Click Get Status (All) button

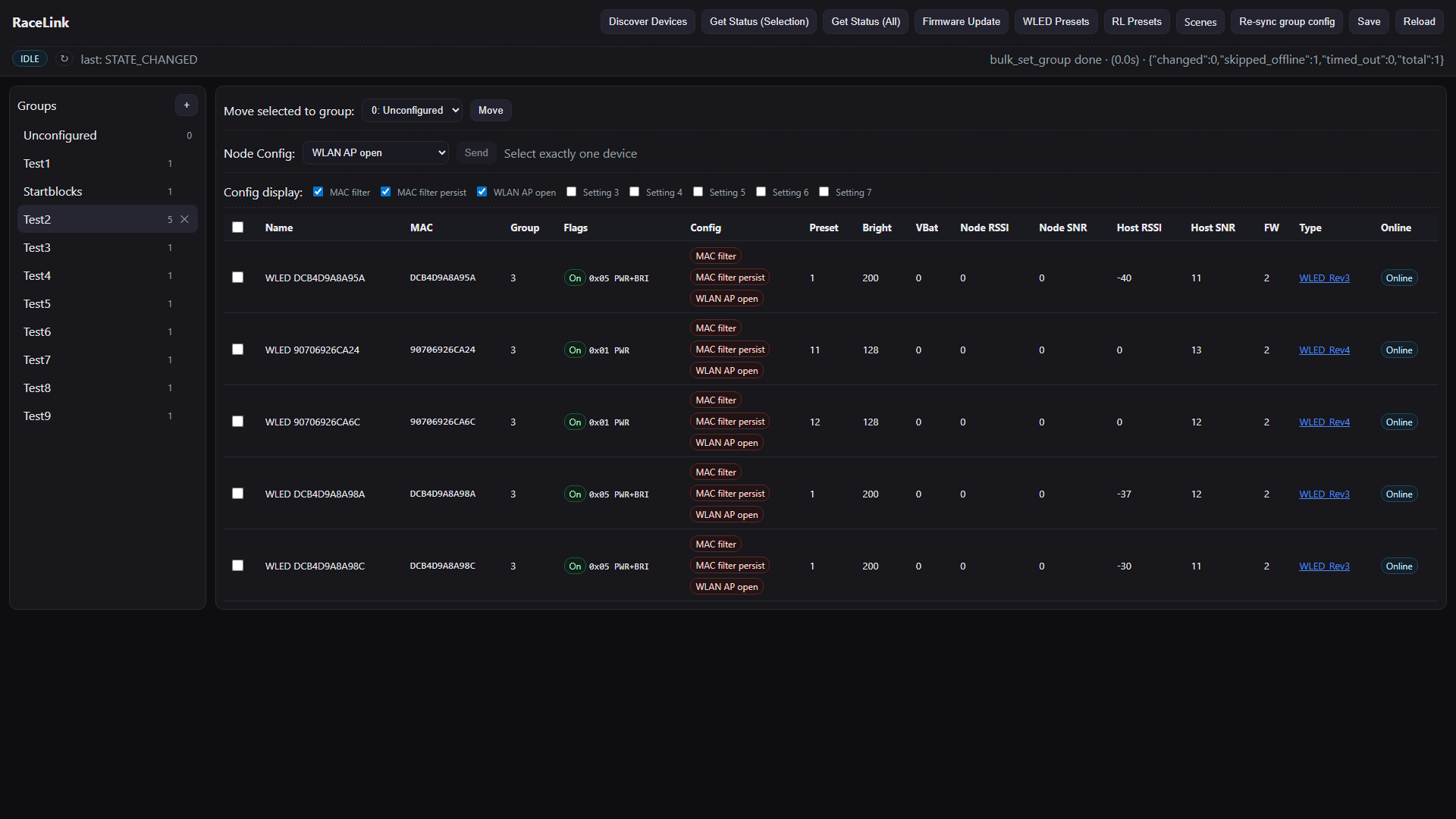866,22
